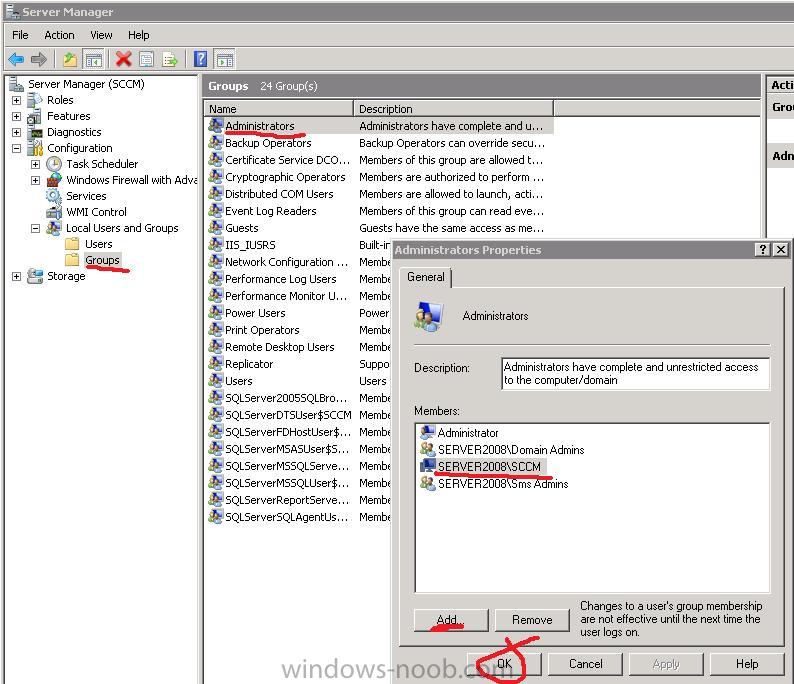The image size is (794, 684).
Task: Click the Forward arrow toolbar icon
Action: 38,59
